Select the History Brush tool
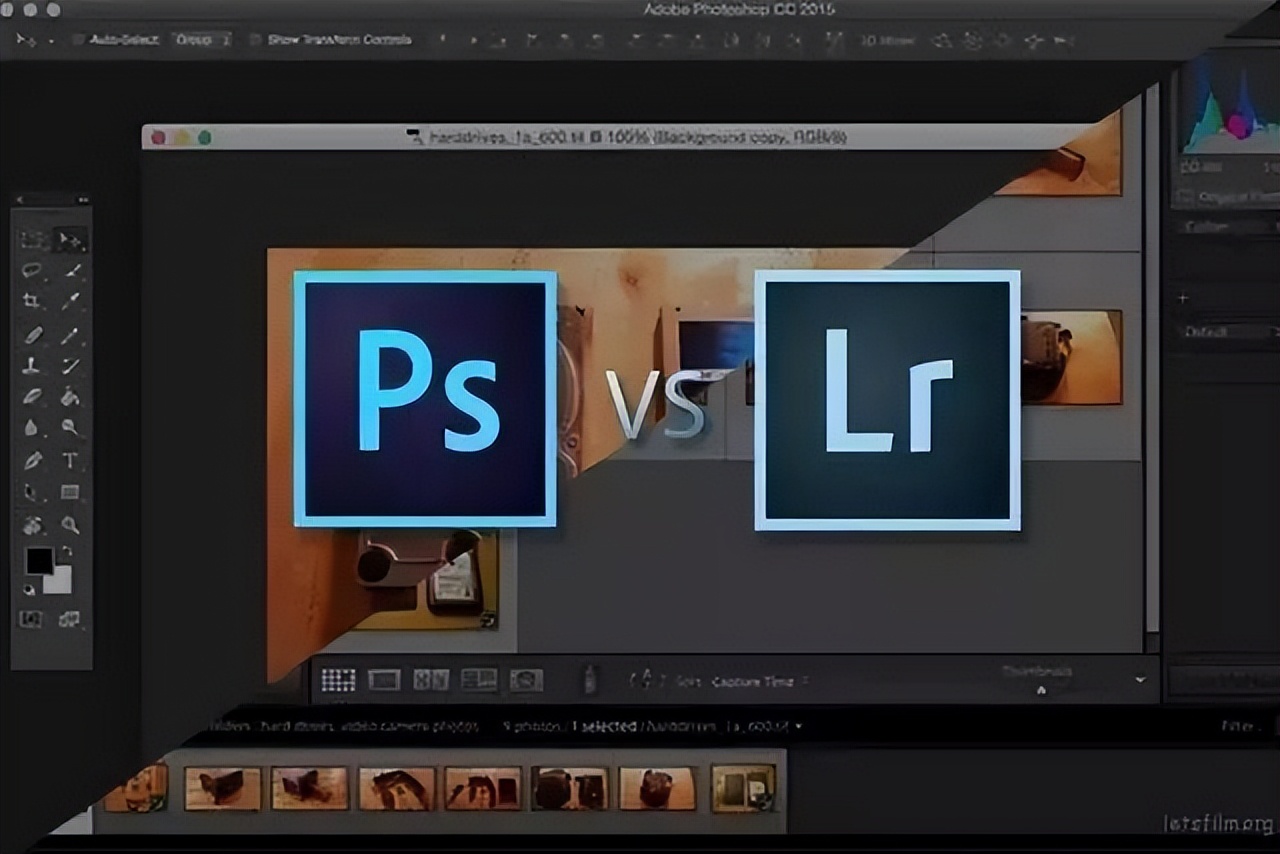This screenshot has height=854, width=1280. click(70, 365)
